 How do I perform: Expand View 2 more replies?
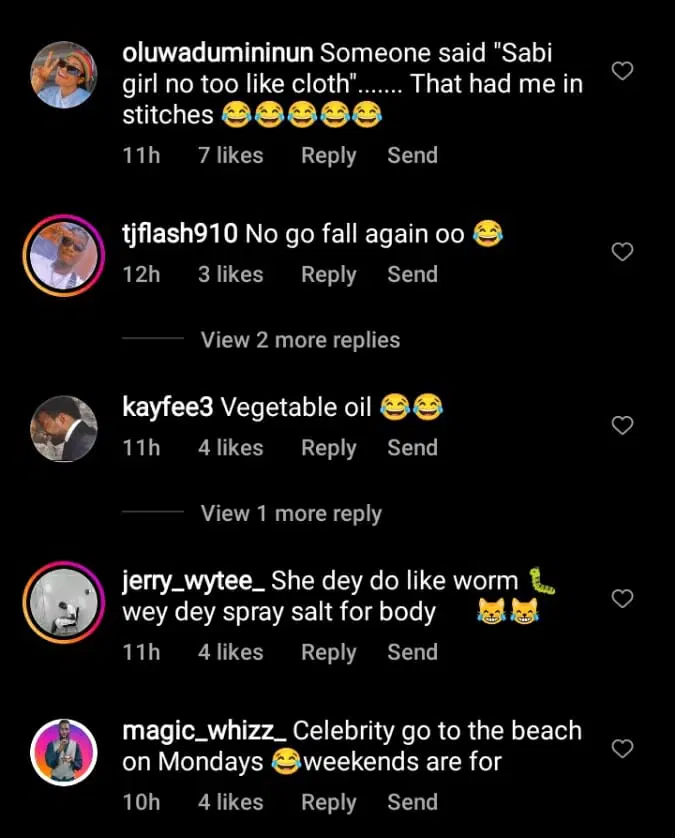pyautogui.click(x=300, y=340)
